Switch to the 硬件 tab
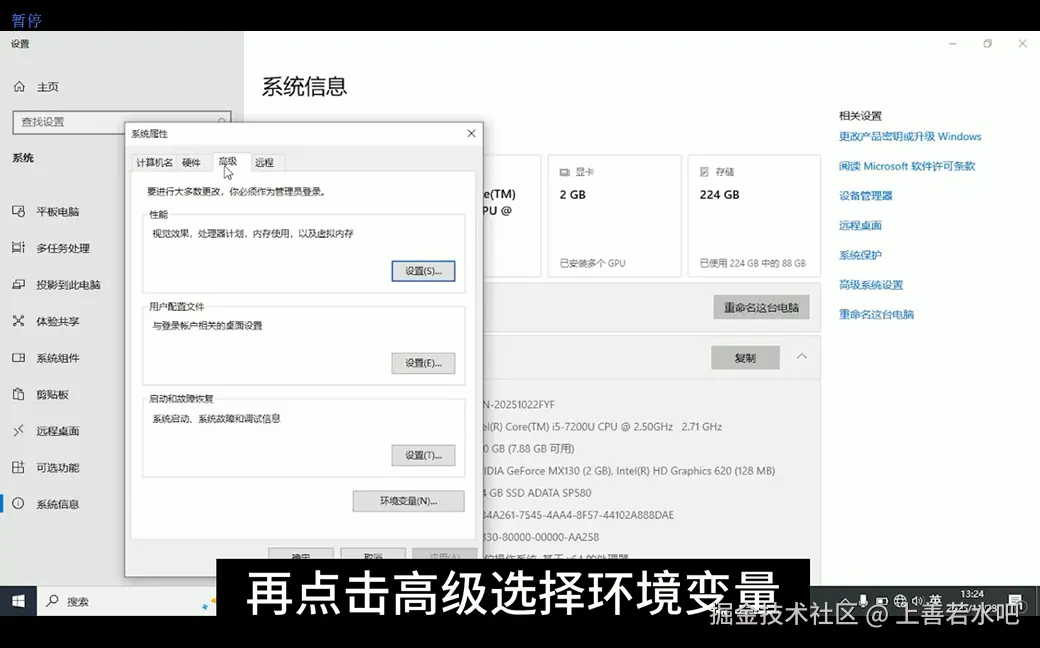The image size is (1040, 648). pyautogui.click(x=192, y=162)
